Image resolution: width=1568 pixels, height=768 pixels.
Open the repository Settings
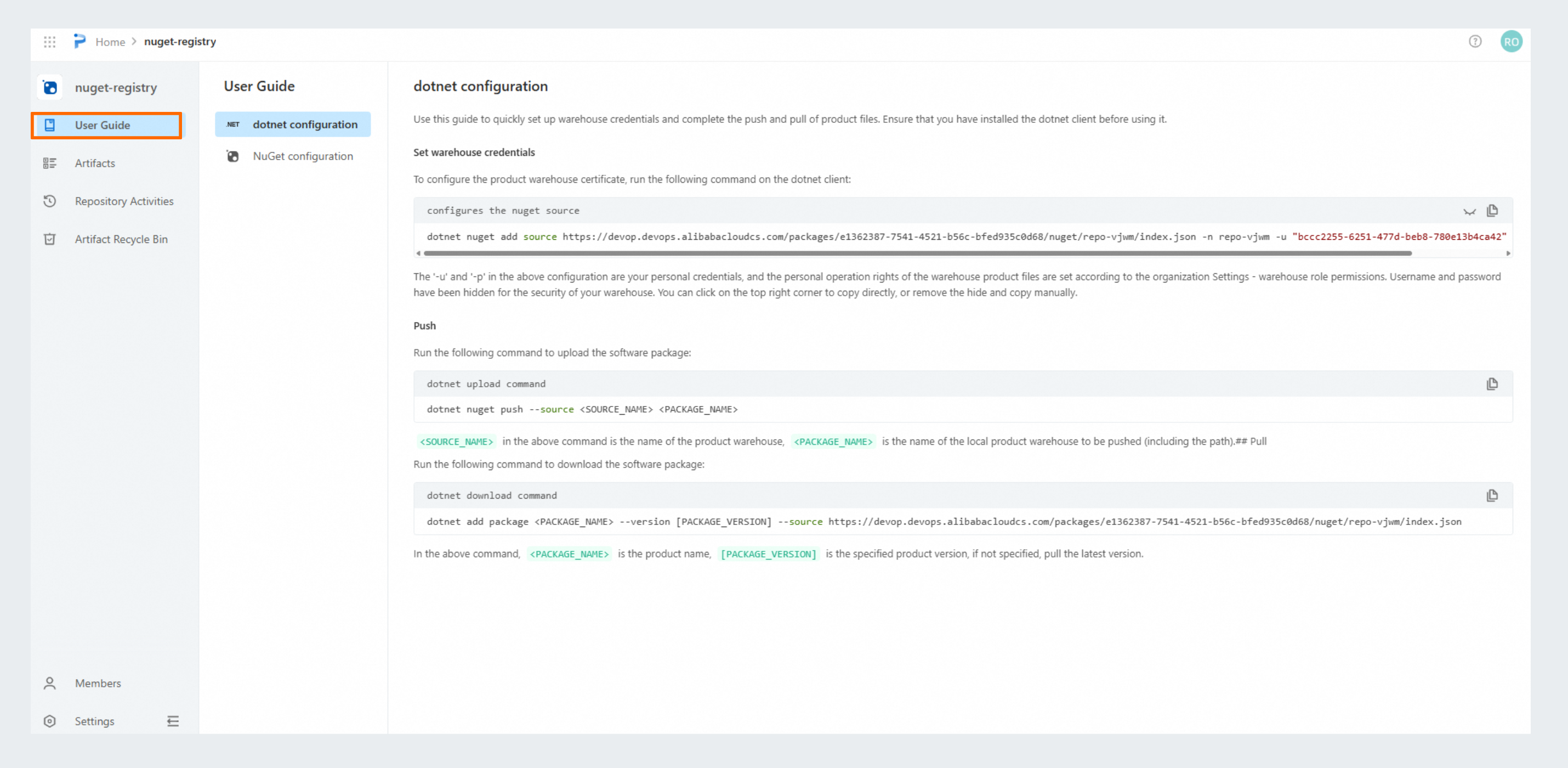pos(94,721)
